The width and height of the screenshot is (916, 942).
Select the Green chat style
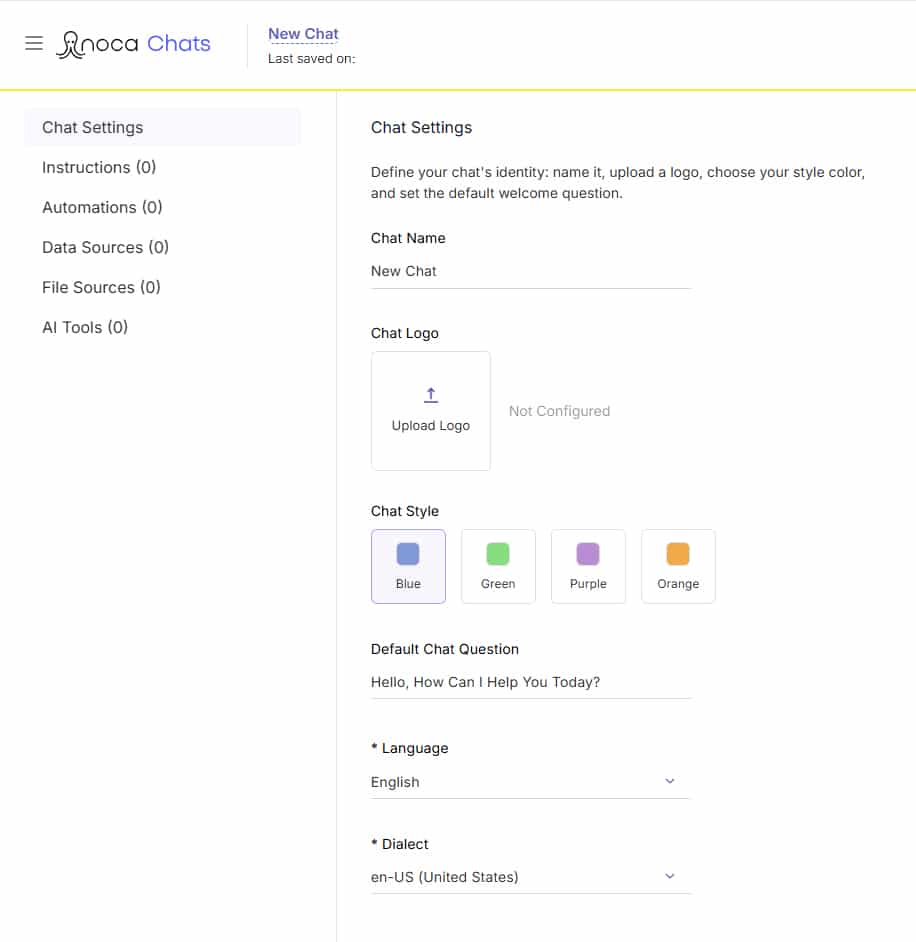498,566
